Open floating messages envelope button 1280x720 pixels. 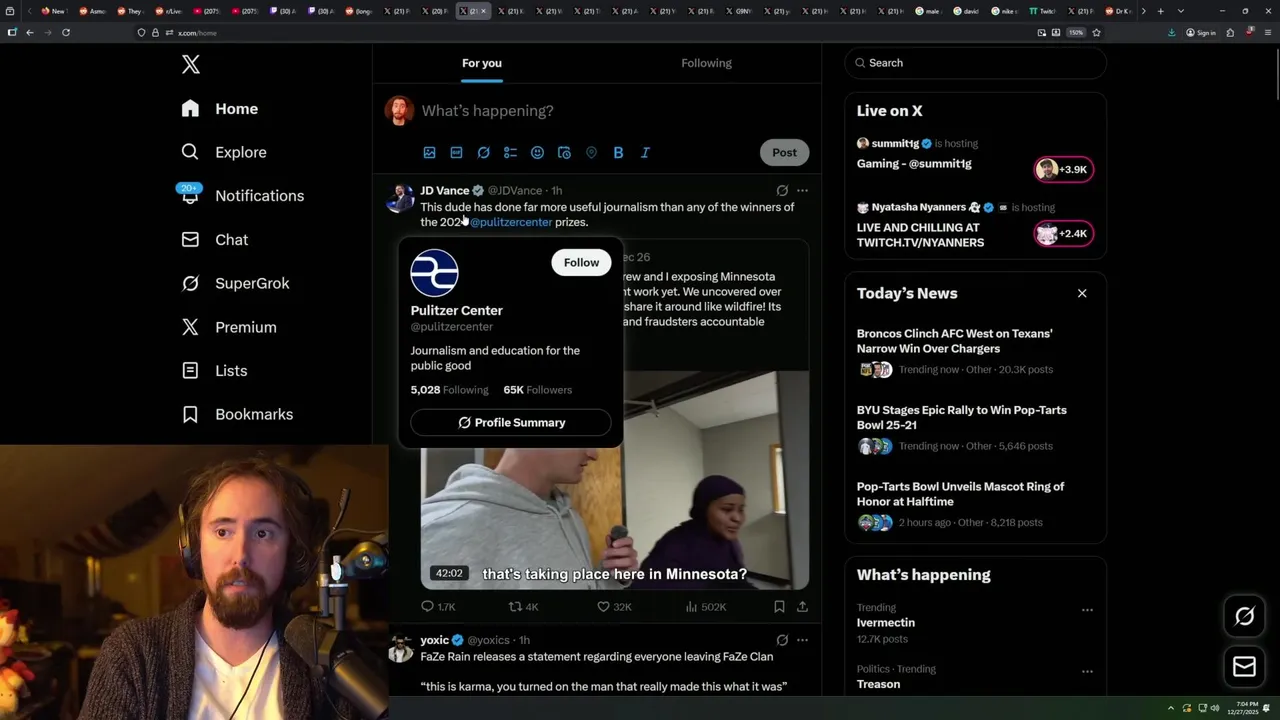(1244, 667)
